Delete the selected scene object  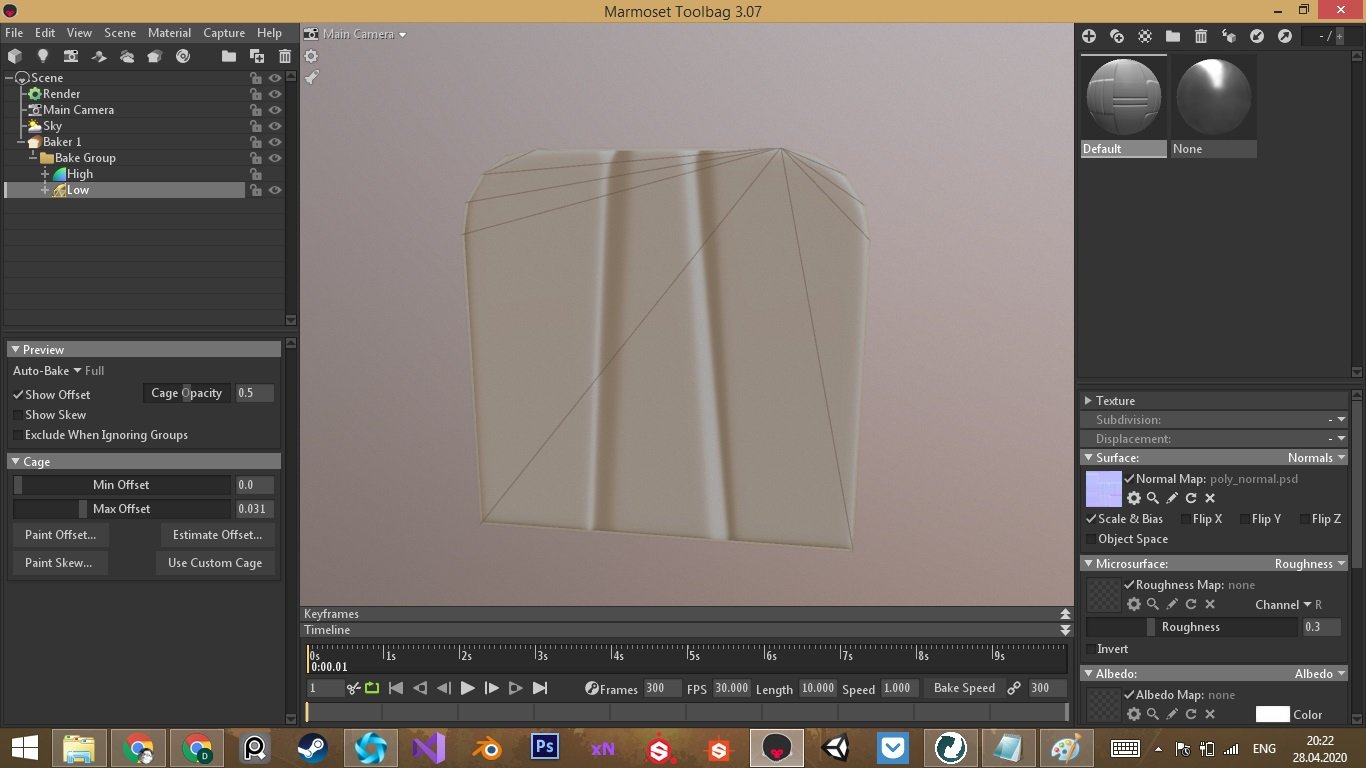[285, 56]
